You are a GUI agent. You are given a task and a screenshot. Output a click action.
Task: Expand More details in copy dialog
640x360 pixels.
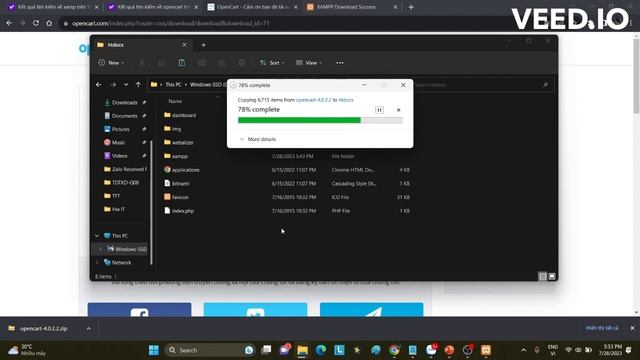coord(258,139)
